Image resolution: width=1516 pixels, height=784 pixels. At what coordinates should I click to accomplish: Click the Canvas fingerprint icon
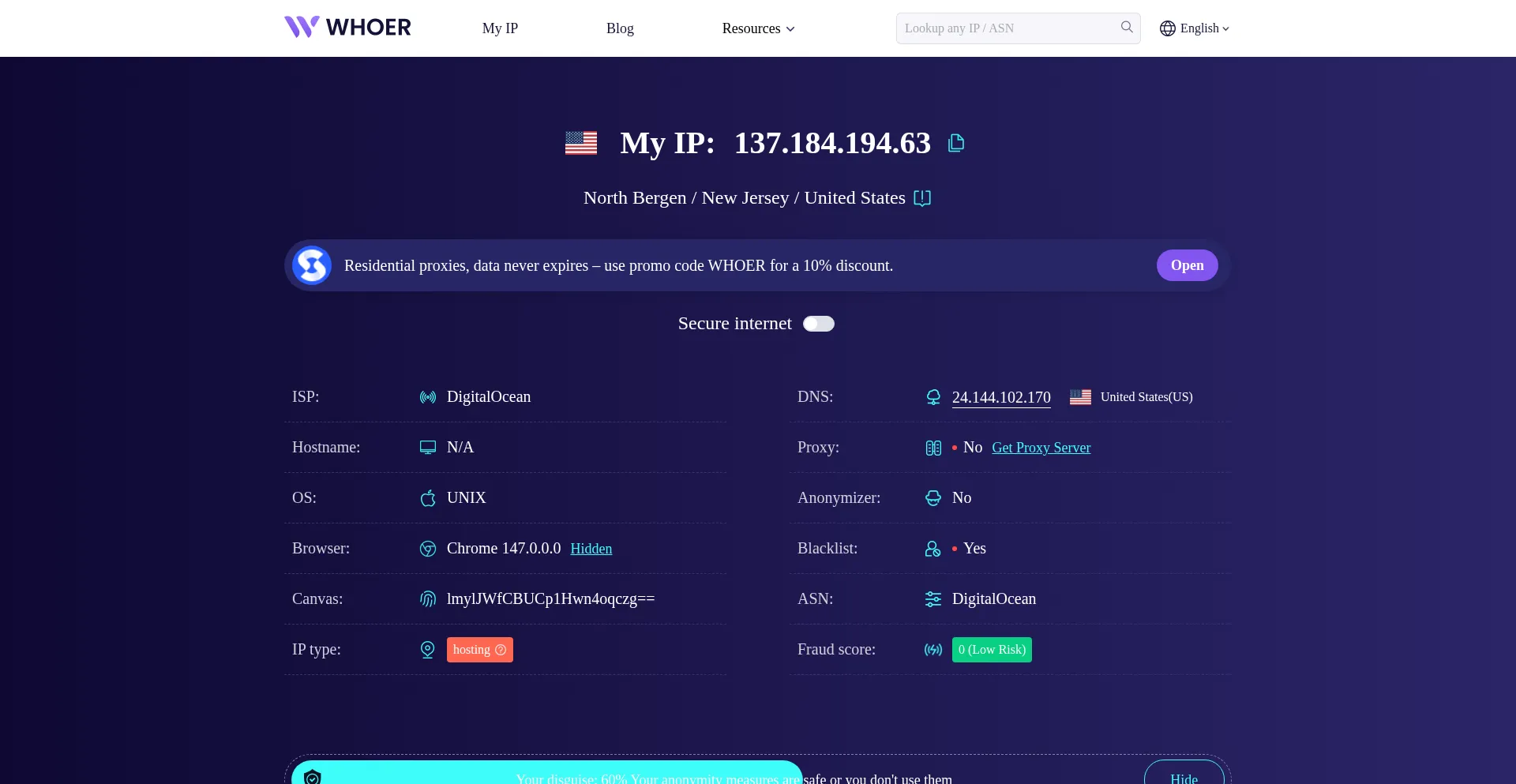click(x=428, y=599)
